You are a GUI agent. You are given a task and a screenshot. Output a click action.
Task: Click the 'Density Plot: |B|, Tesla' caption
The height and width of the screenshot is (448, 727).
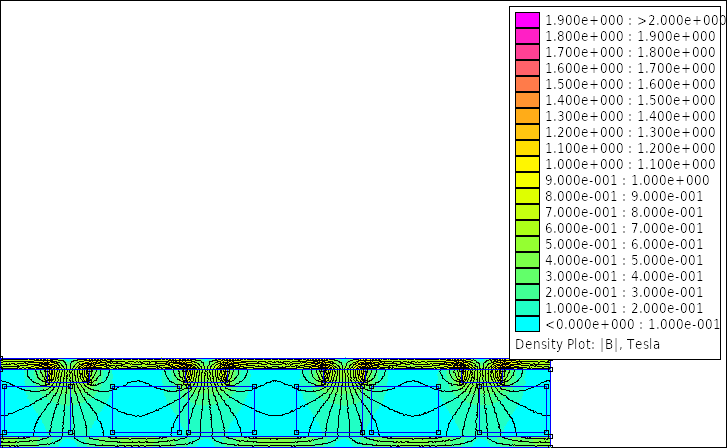coord(587,344)
